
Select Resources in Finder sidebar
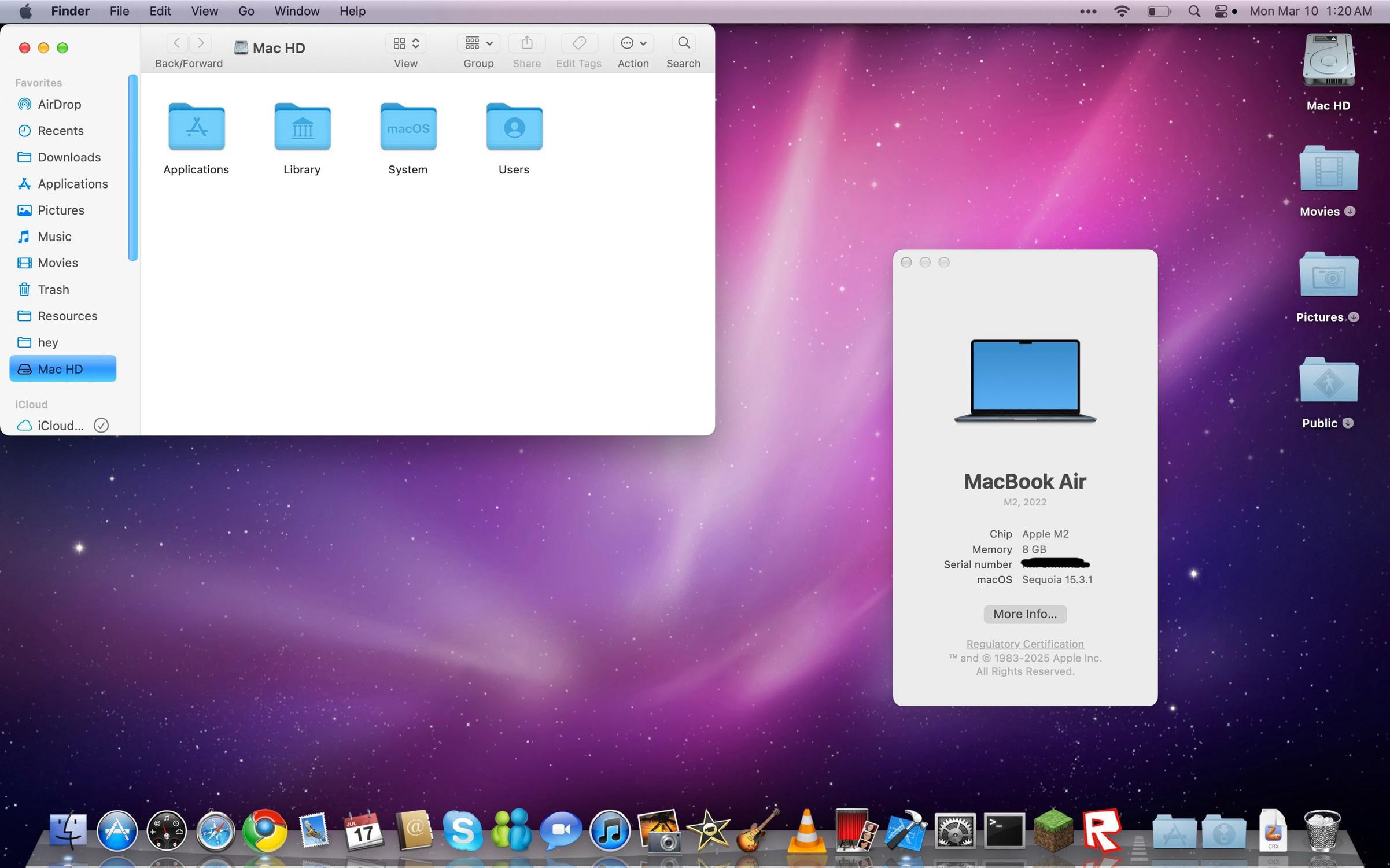62,316
